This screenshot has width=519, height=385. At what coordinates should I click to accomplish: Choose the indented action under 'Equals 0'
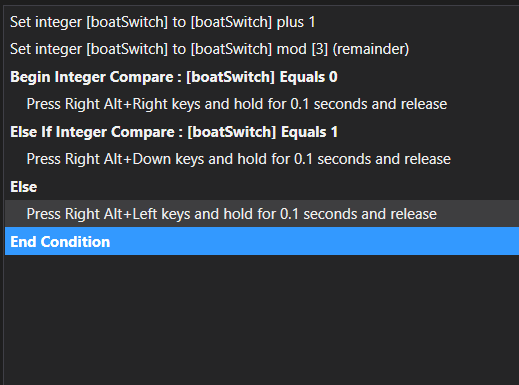(262, 104)
